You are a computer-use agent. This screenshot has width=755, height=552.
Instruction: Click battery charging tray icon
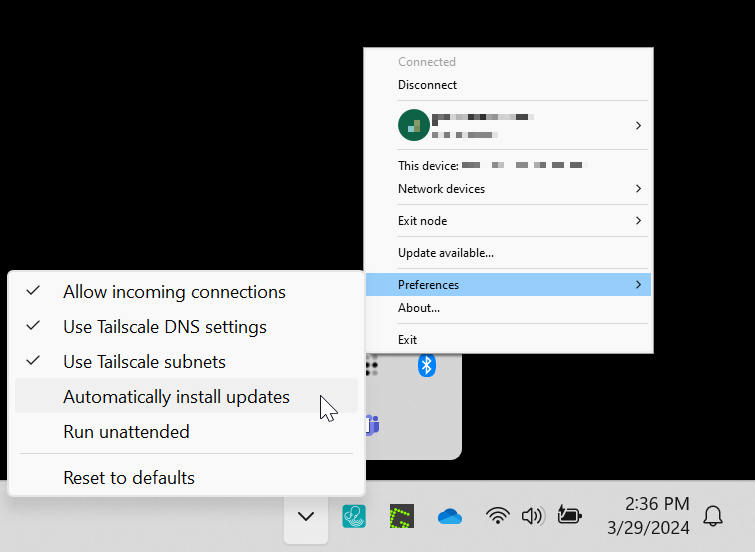point(570,515)
